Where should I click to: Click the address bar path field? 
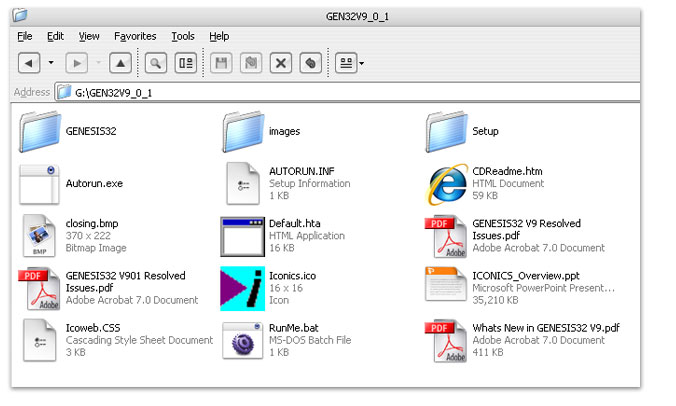[347, 92]
